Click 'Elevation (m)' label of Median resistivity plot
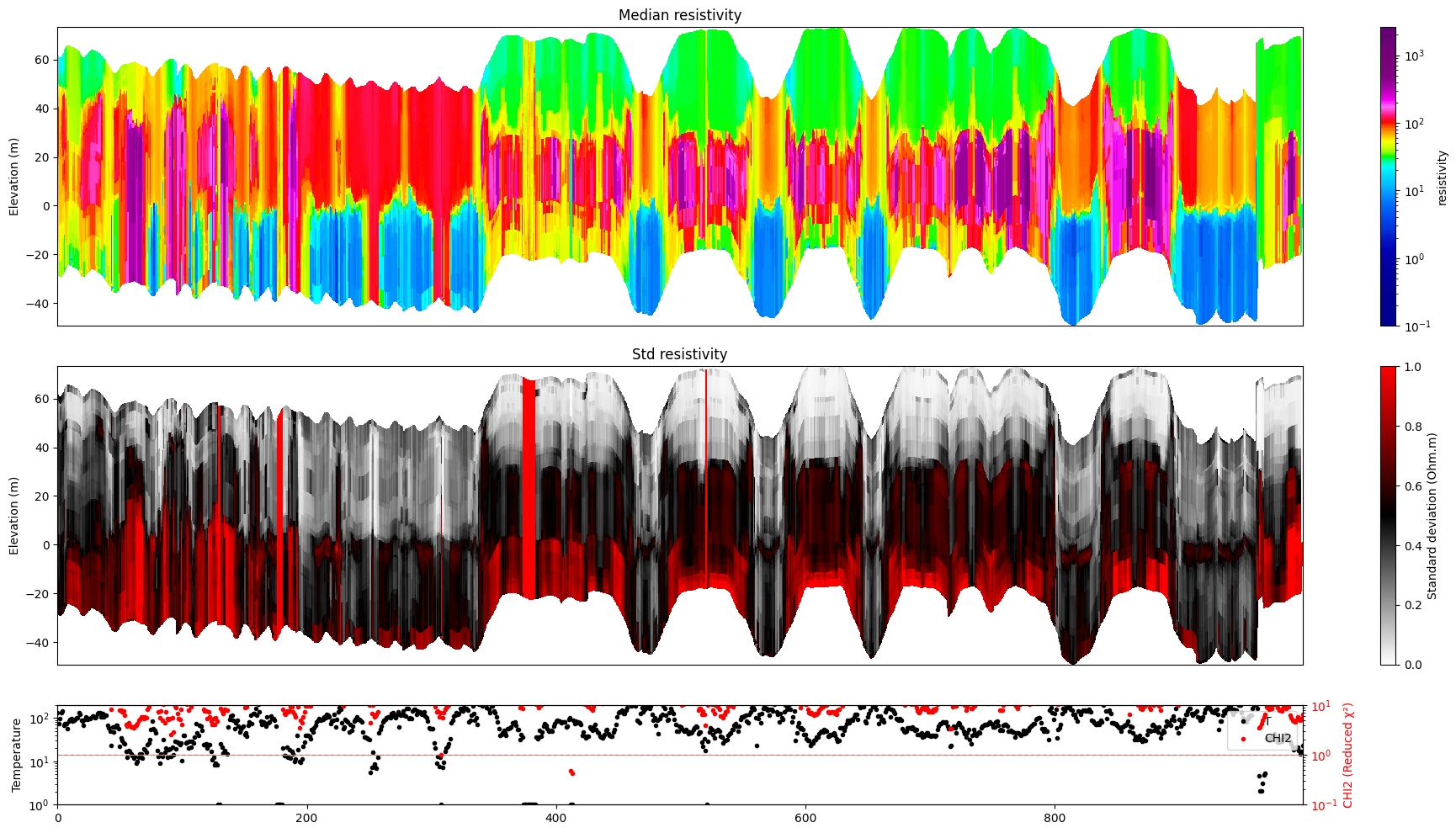 pyautogui.click(x=14, y=177)
